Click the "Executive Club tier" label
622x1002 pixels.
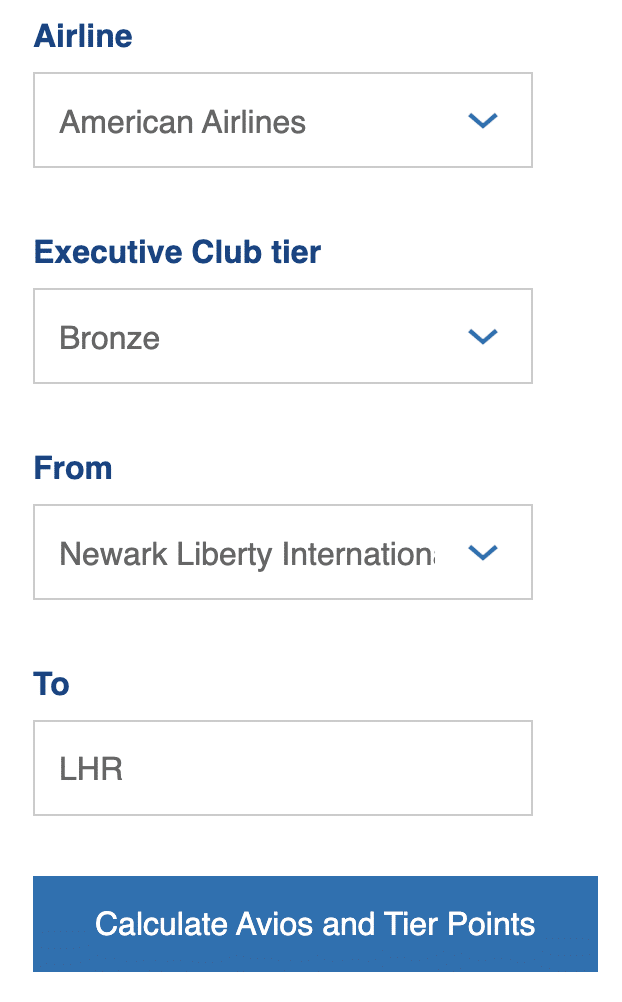click(x=177, y=252)
